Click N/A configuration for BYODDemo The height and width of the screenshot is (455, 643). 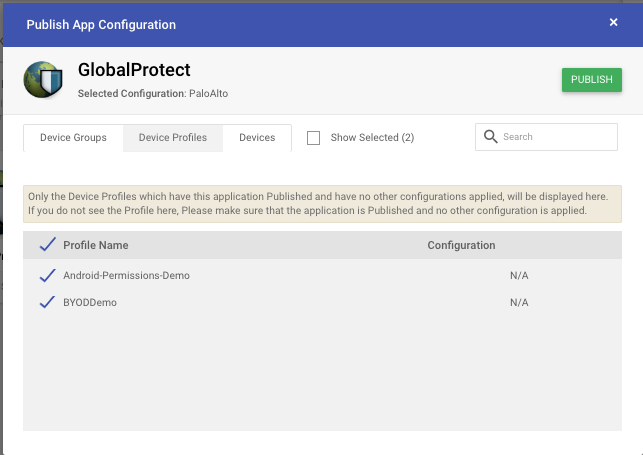coord(519,303)
